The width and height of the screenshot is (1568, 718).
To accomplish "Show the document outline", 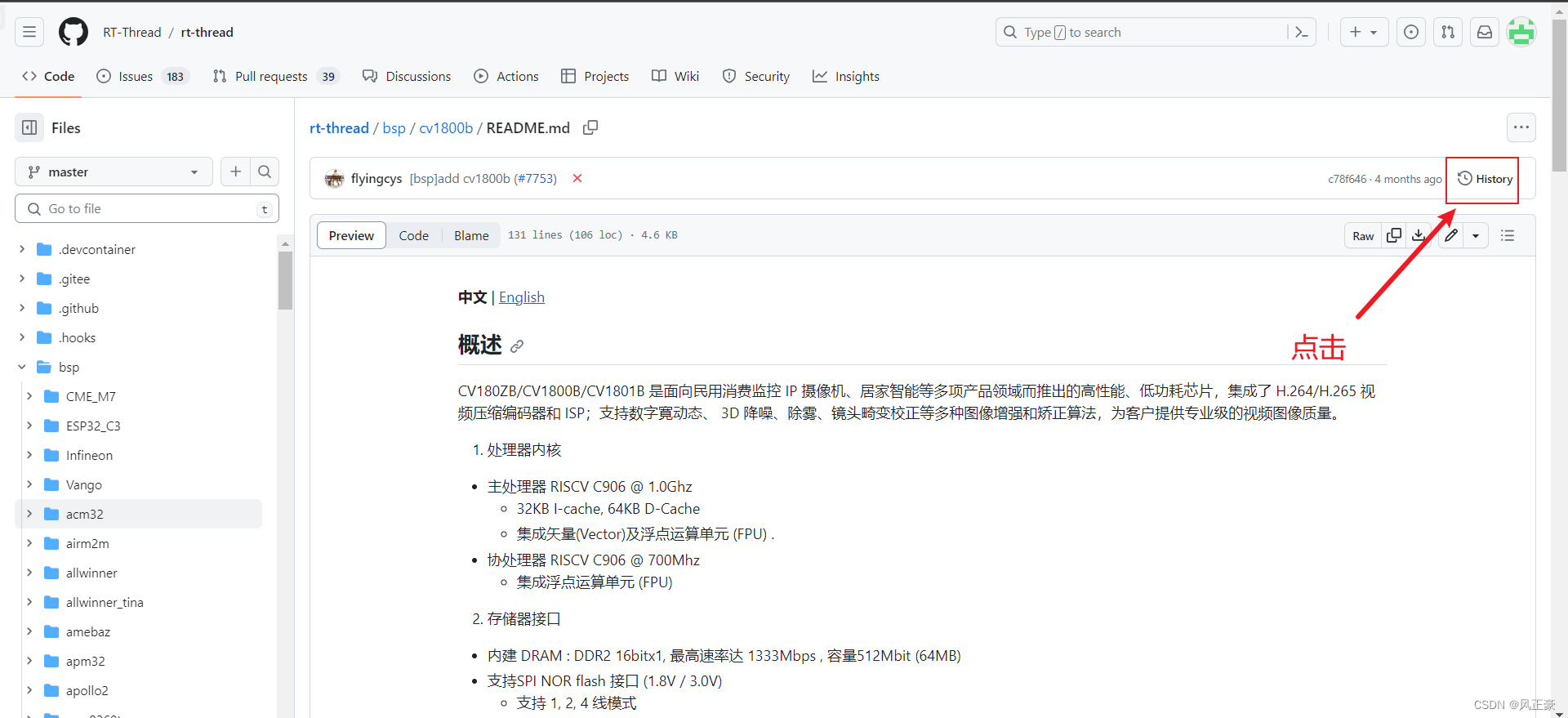I will point(1508,235).
